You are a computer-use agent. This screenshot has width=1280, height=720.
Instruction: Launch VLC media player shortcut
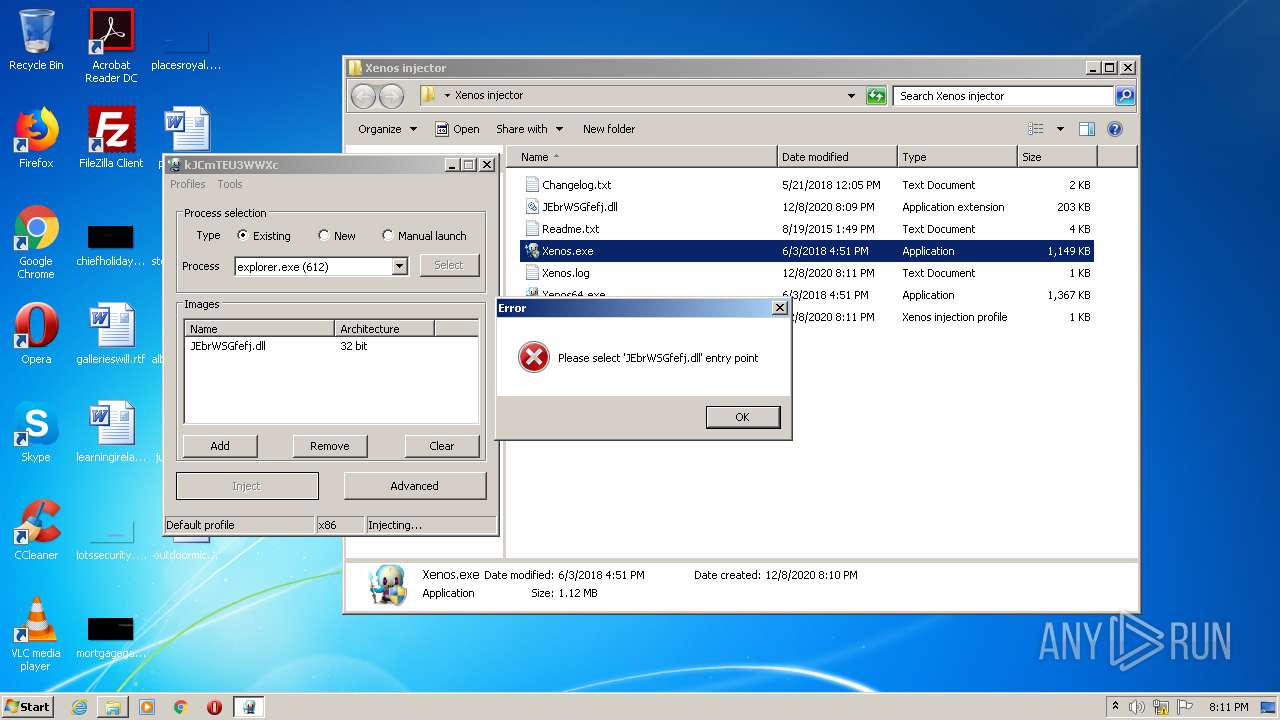point(36,634)
